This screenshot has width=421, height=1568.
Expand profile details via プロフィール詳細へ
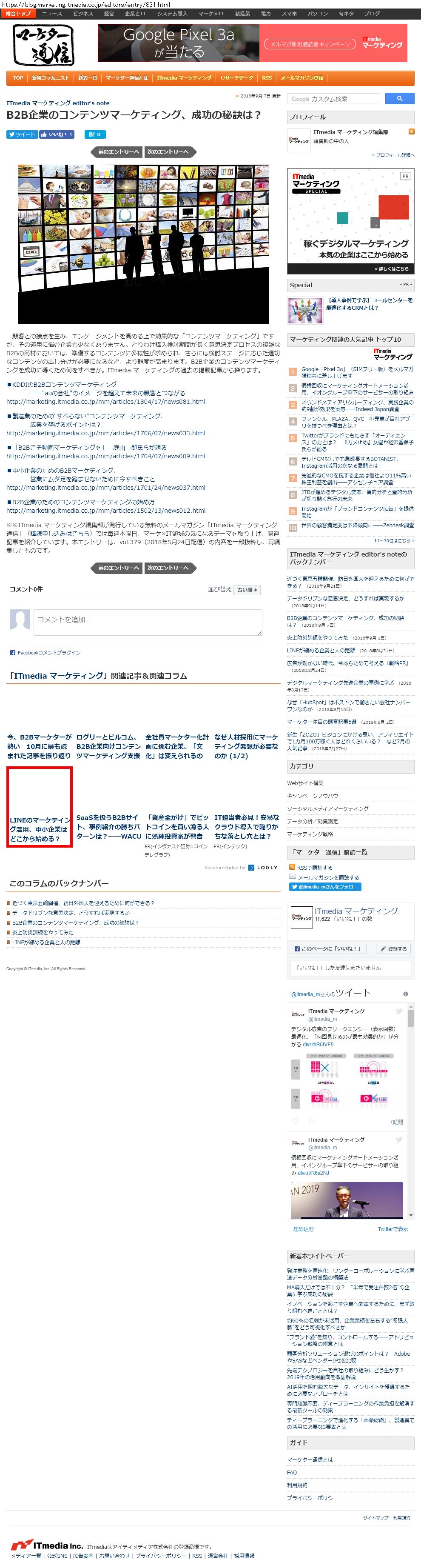click(x=393, y=155)
